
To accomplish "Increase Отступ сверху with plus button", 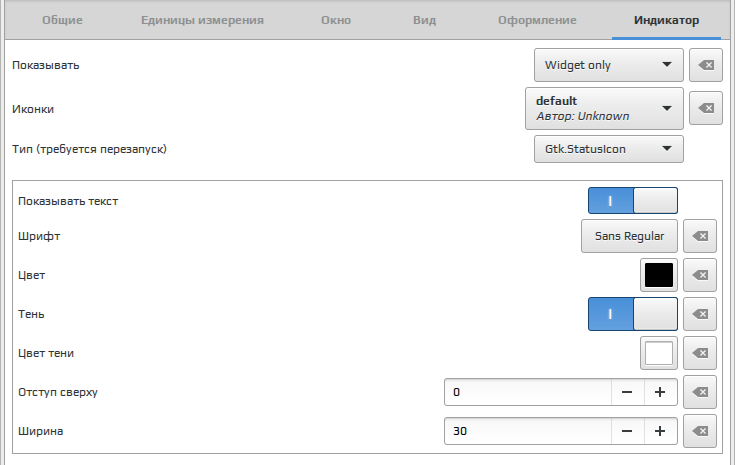I will tap(660, 392).
